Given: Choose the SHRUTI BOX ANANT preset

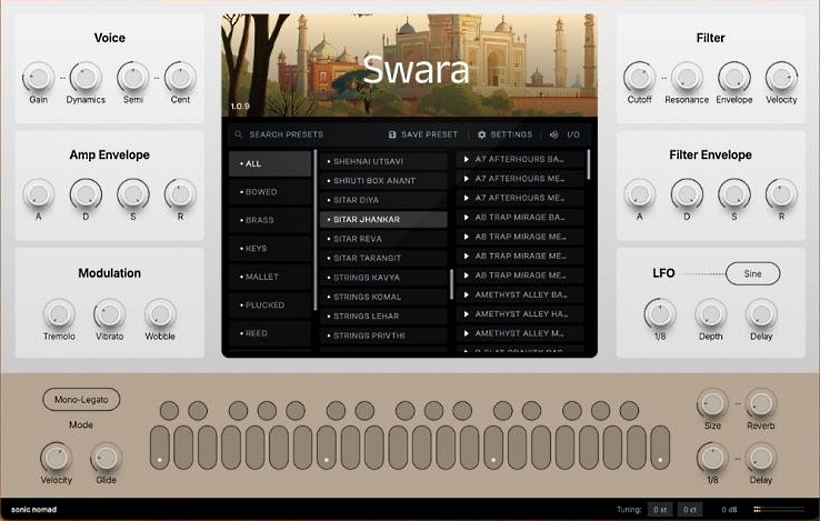Looking at the screenshot, I should (383, 180).
